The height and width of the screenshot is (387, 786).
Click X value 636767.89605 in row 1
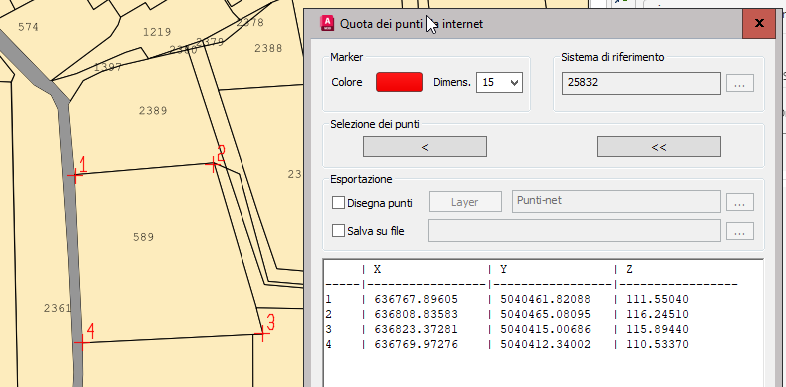tap(416, 299)
